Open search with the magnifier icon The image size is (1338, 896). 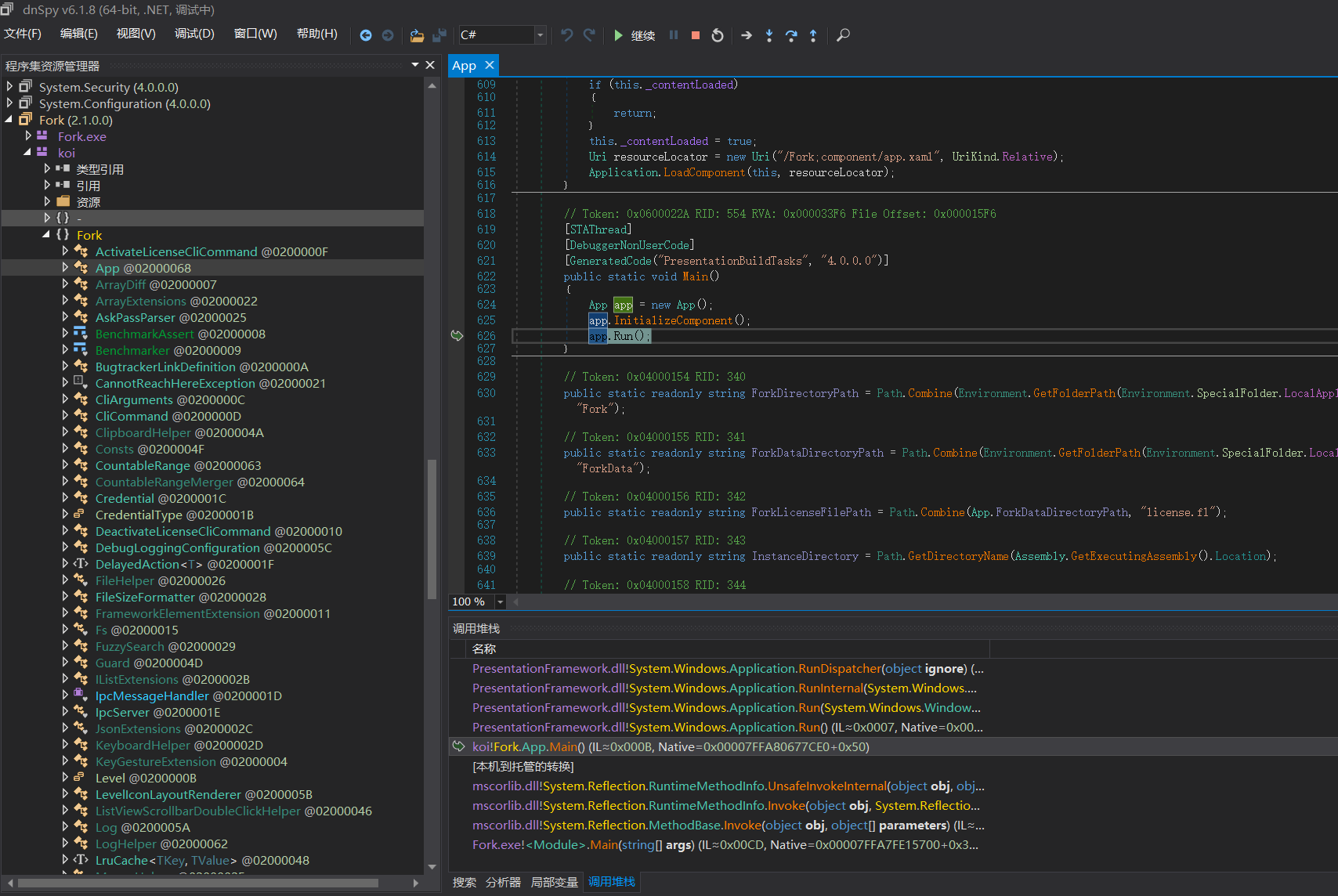coord(843,35)
